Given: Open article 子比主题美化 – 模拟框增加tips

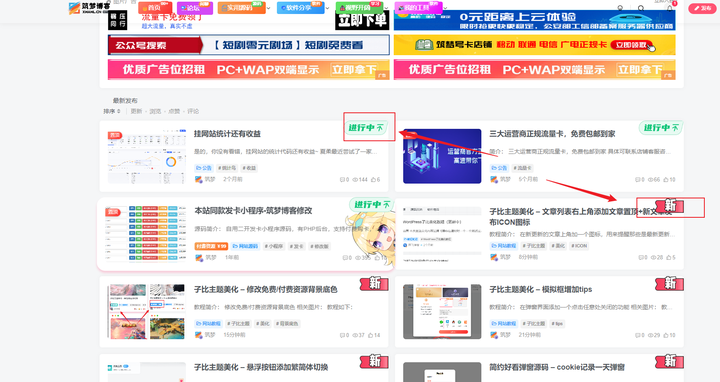Looking at the screenshot, I should 540,289.
